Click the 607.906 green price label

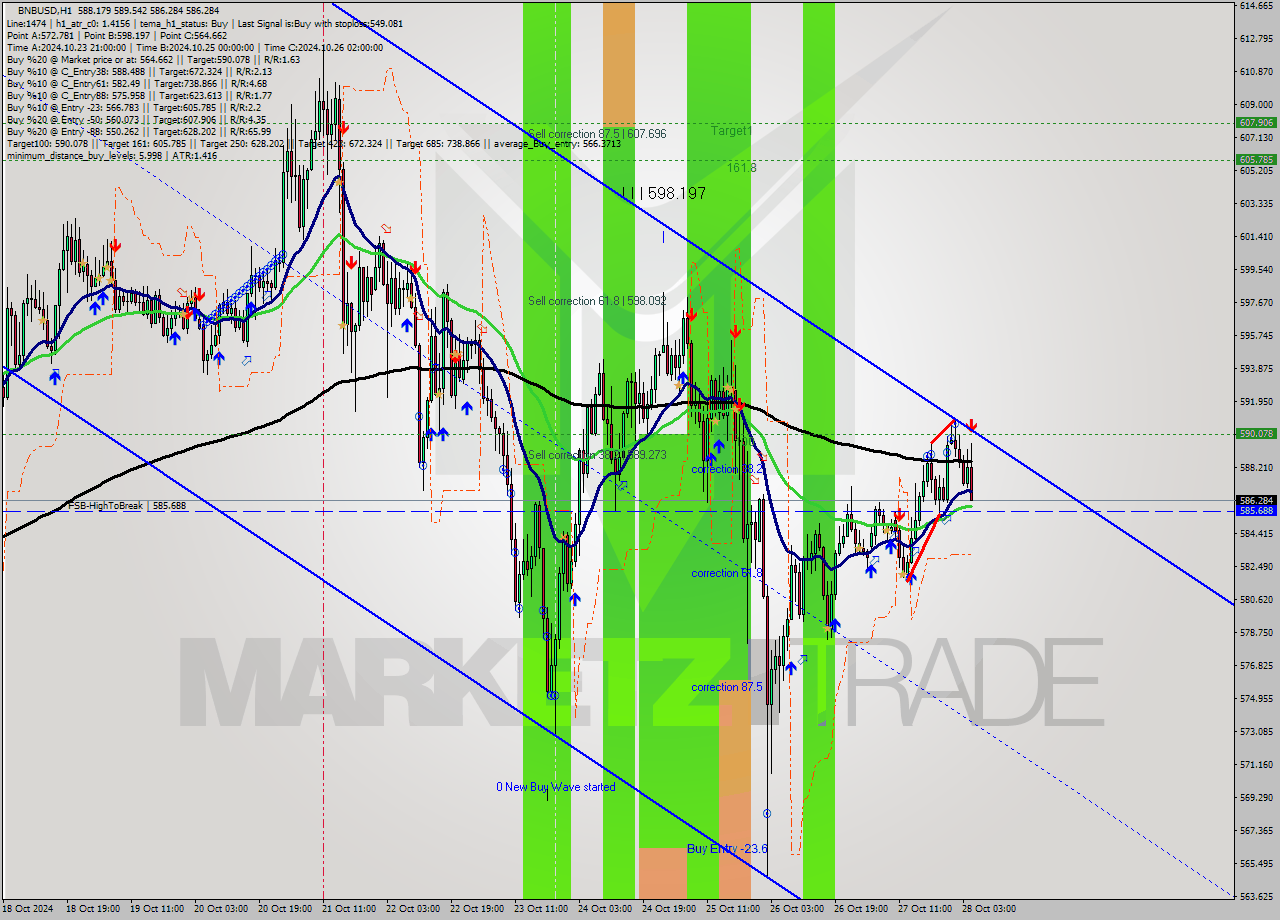[1257, 122]
